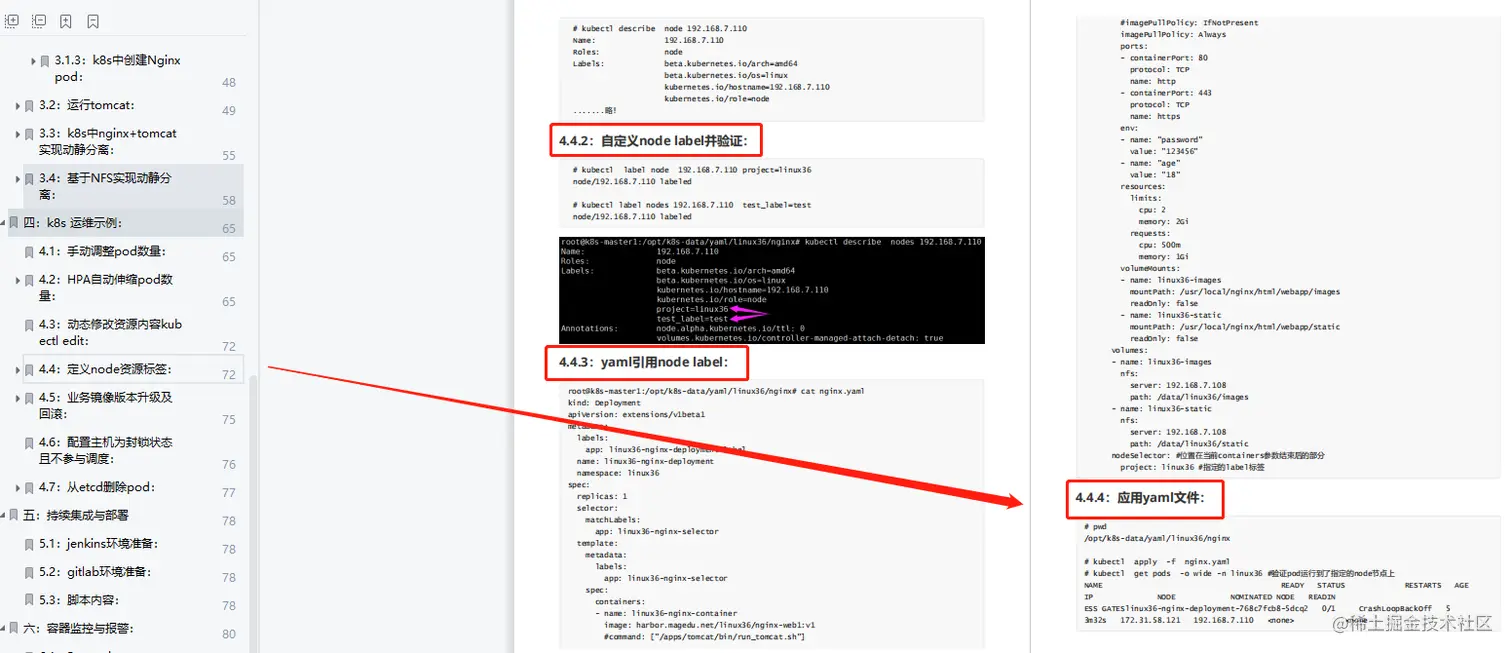Click heading 4.4.4: 应用yaml文件

coord(1140,497)
